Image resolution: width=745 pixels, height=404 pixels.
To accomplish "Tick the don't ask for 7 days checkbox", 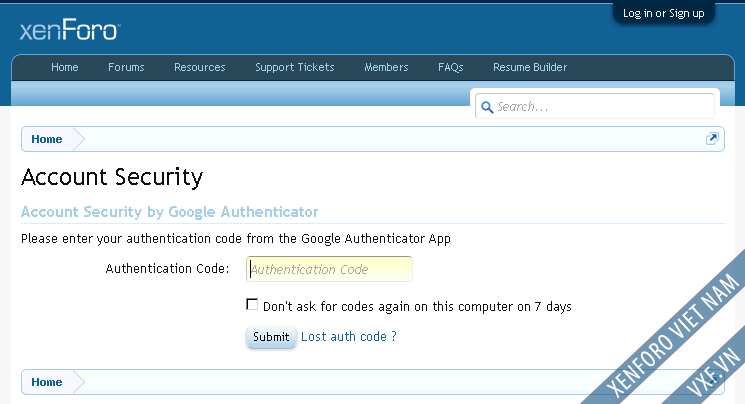I will [252, 304].
